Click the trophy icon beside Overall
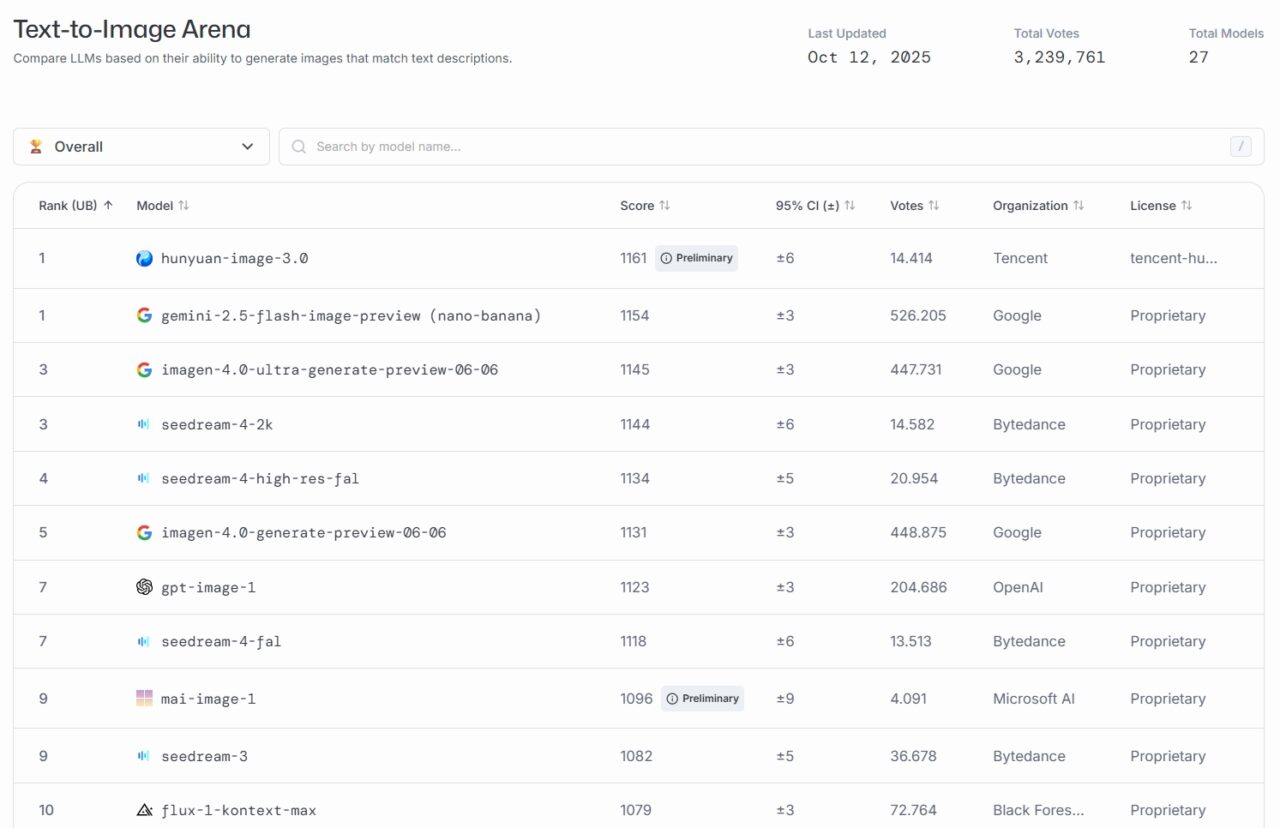The height and width of the screenshot is (828, 1280). pos(36,147)
